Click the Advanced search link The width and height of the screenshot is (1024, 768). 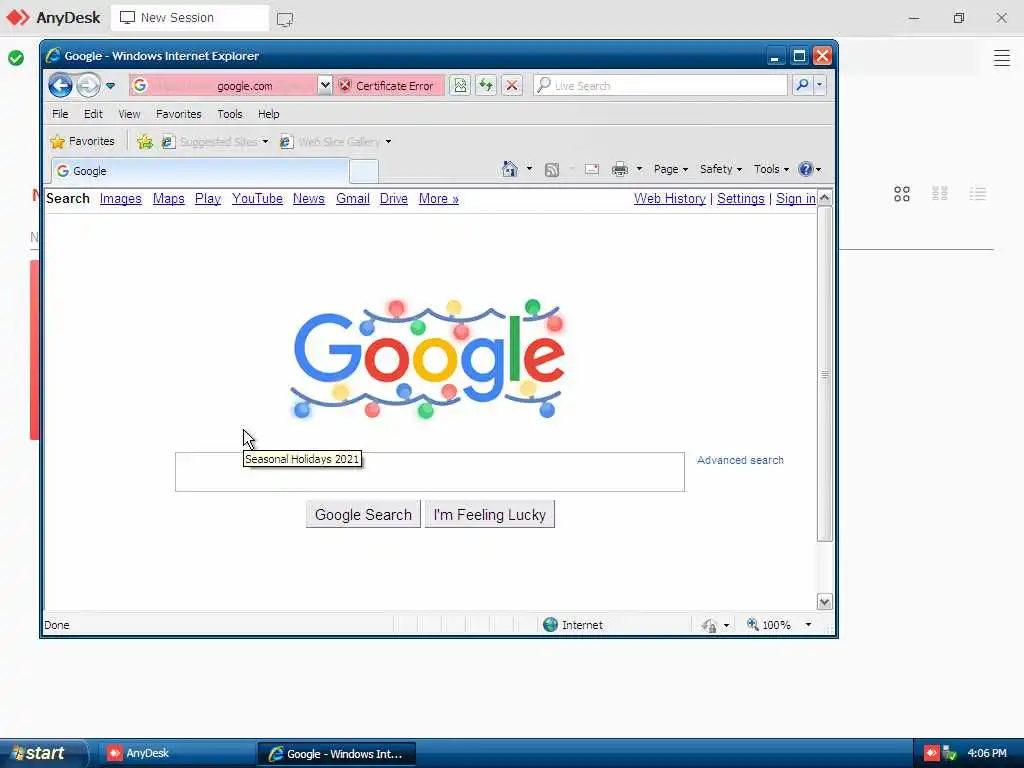740,460
